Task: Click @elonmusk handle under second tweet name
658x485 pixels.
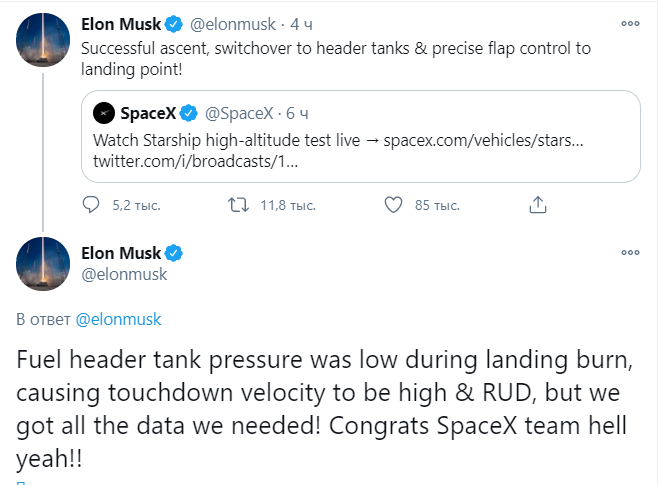Action: click(x=123, y=273)
